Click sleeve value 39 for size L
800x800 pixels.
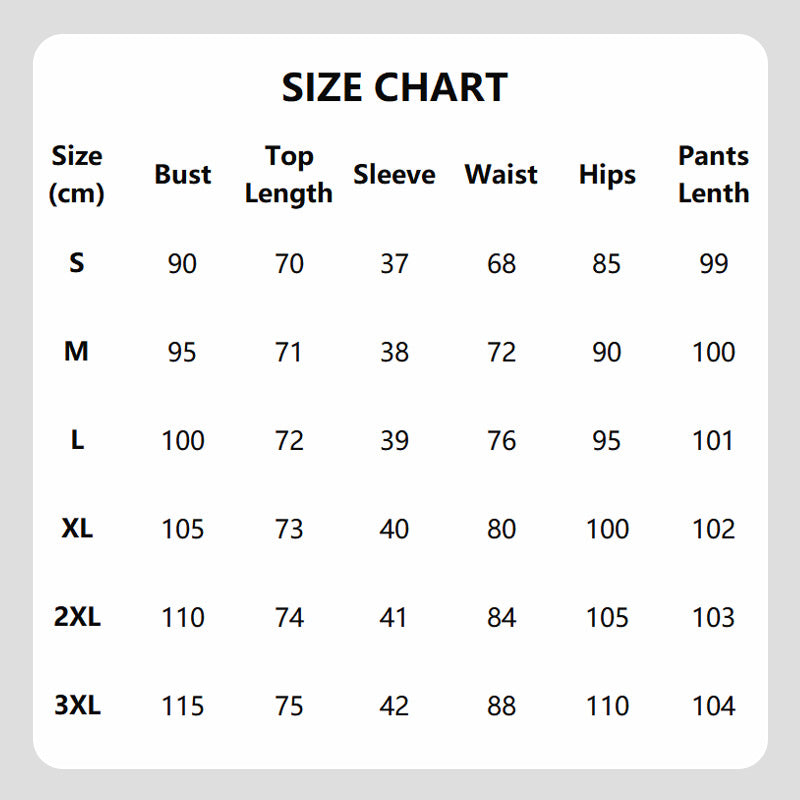(394, 440)
